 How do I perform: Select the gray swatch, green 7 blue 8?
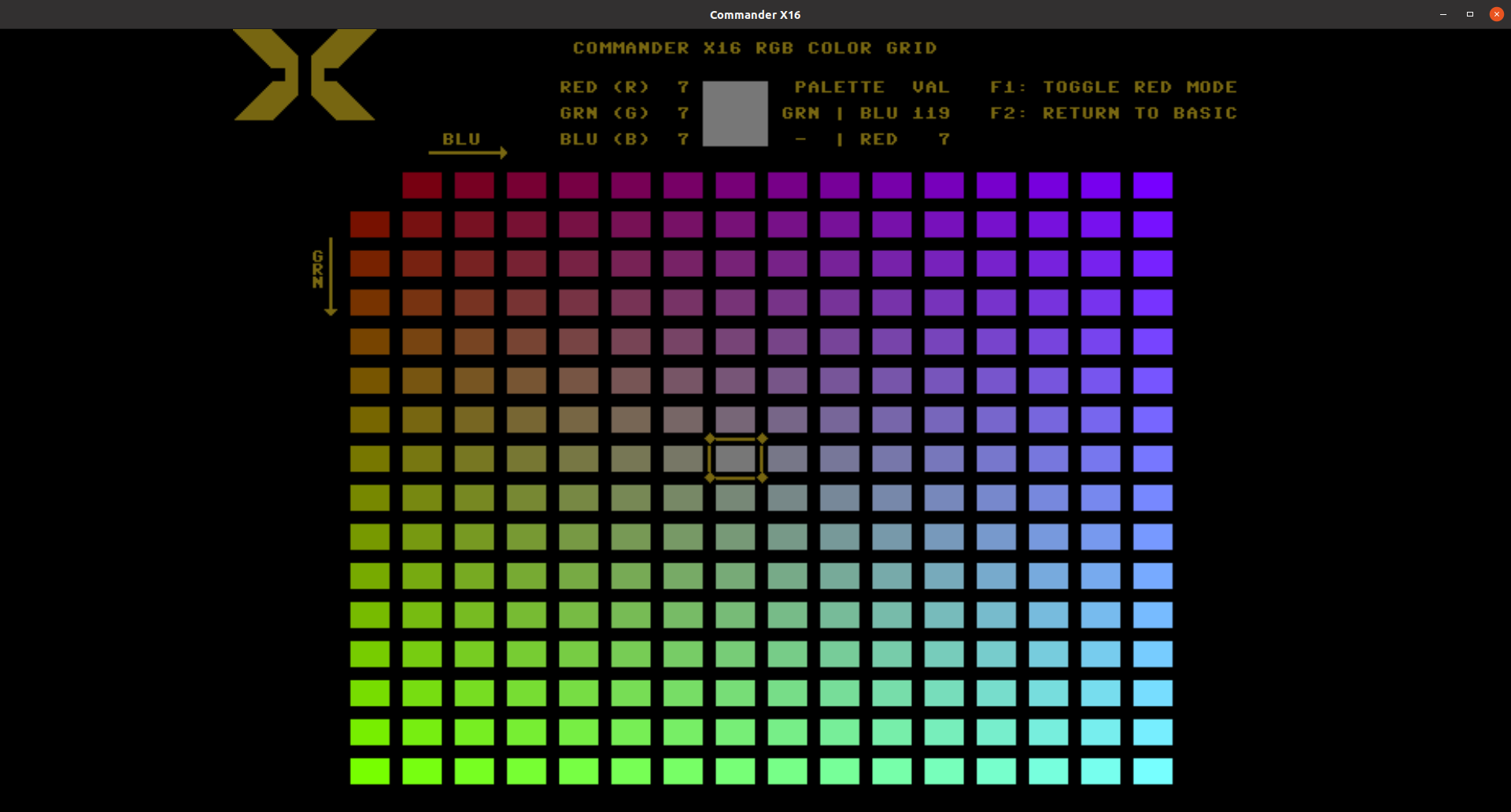tap(788, 459)
